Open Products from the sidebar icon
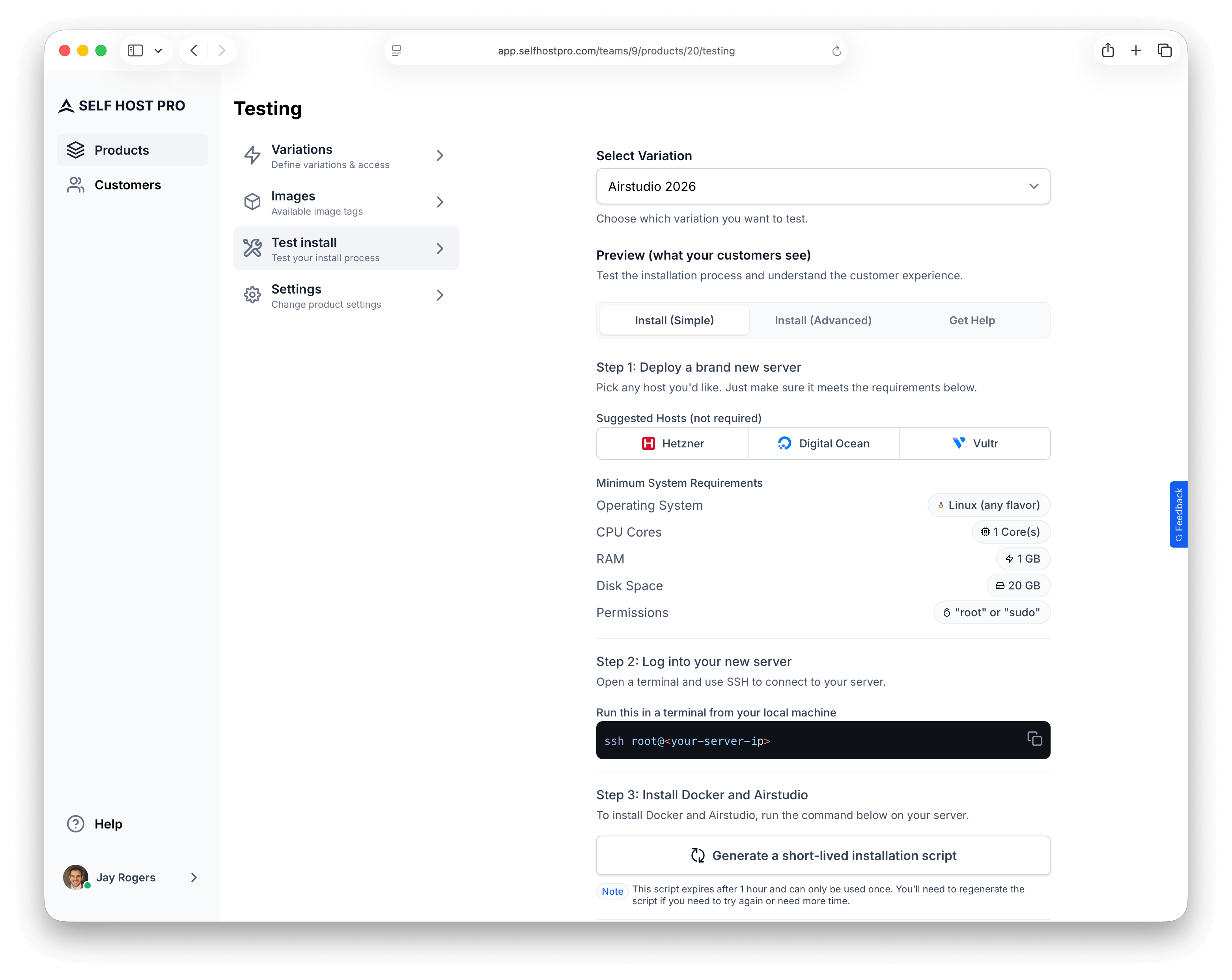This screenshot has height=980, width=1232. (x=76, y=150)
